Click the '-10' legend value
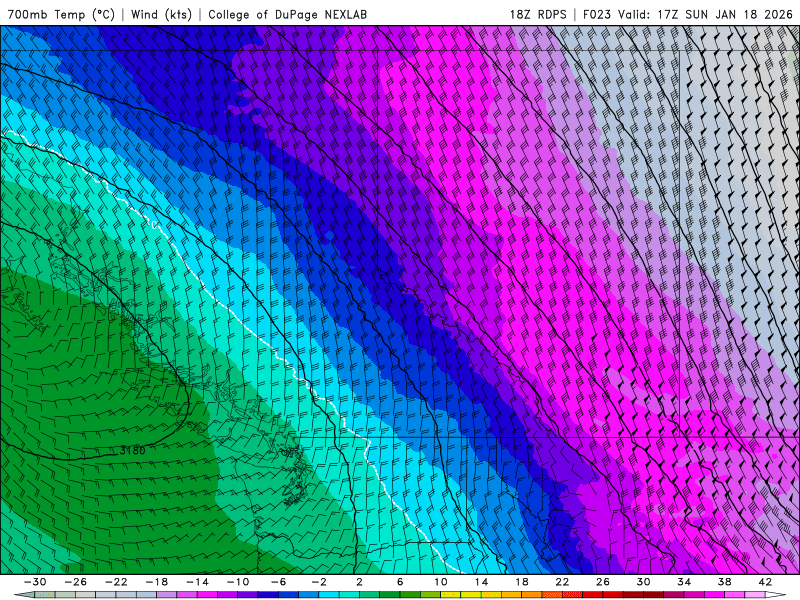This screenshot has width=800, height=600. pyautogui.click(x=238, y=582)
